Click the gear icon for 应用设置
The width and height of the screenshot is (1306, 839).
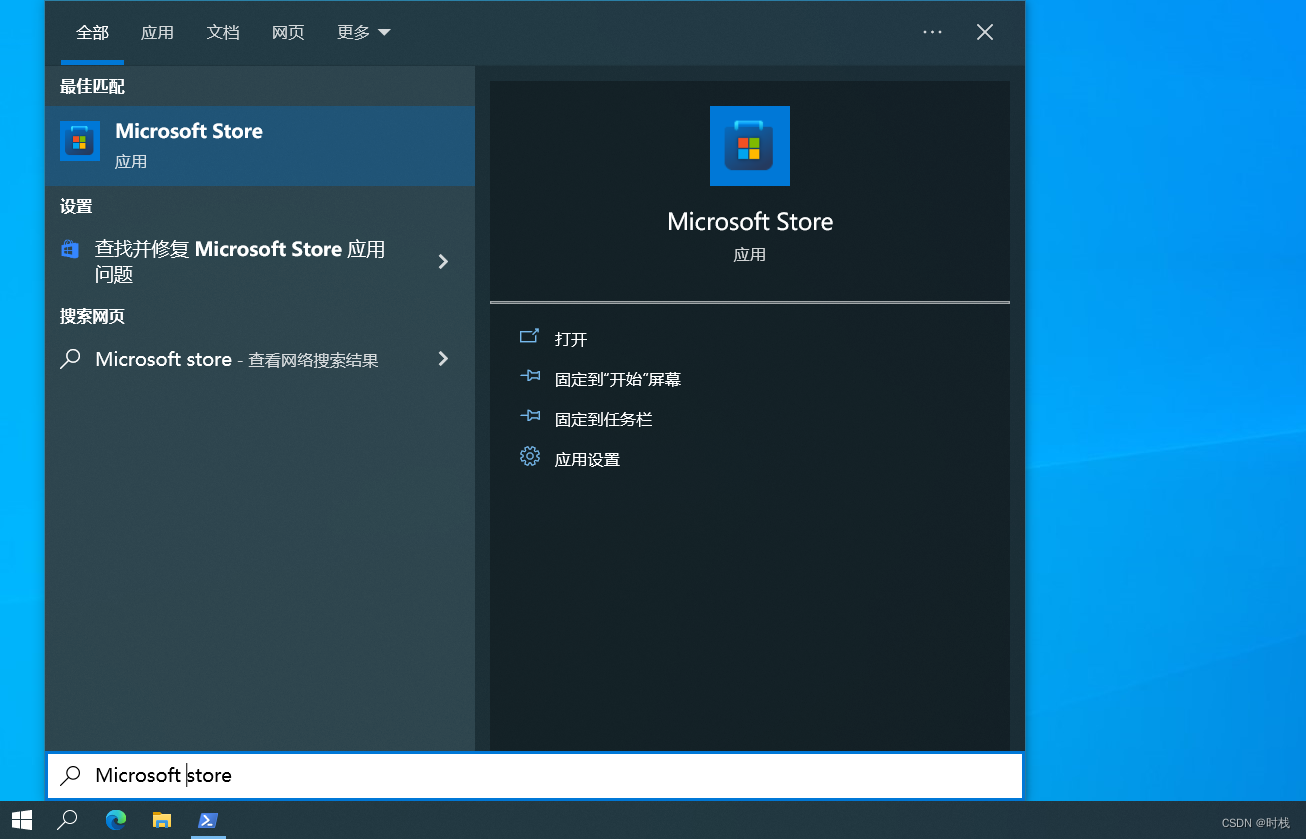(x=530, y=457)
